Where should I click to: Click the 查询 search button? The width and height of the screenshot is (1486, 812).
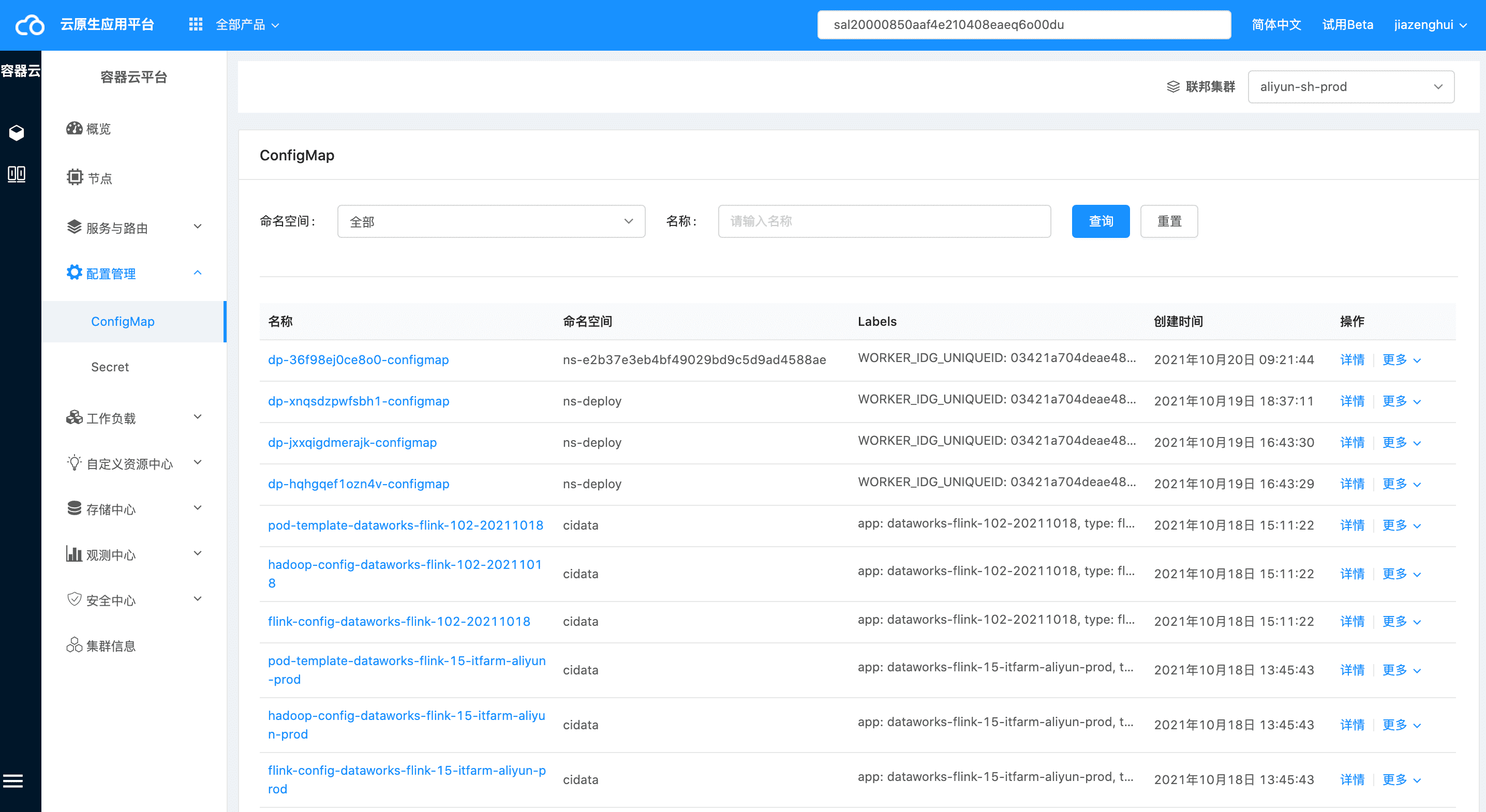click(x=1101, y=221)
